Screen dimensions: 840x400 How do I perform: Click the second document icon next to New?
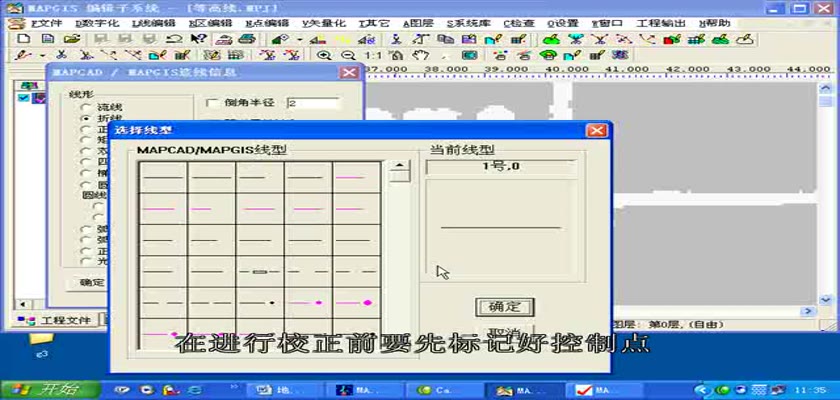tap(48, 39)
